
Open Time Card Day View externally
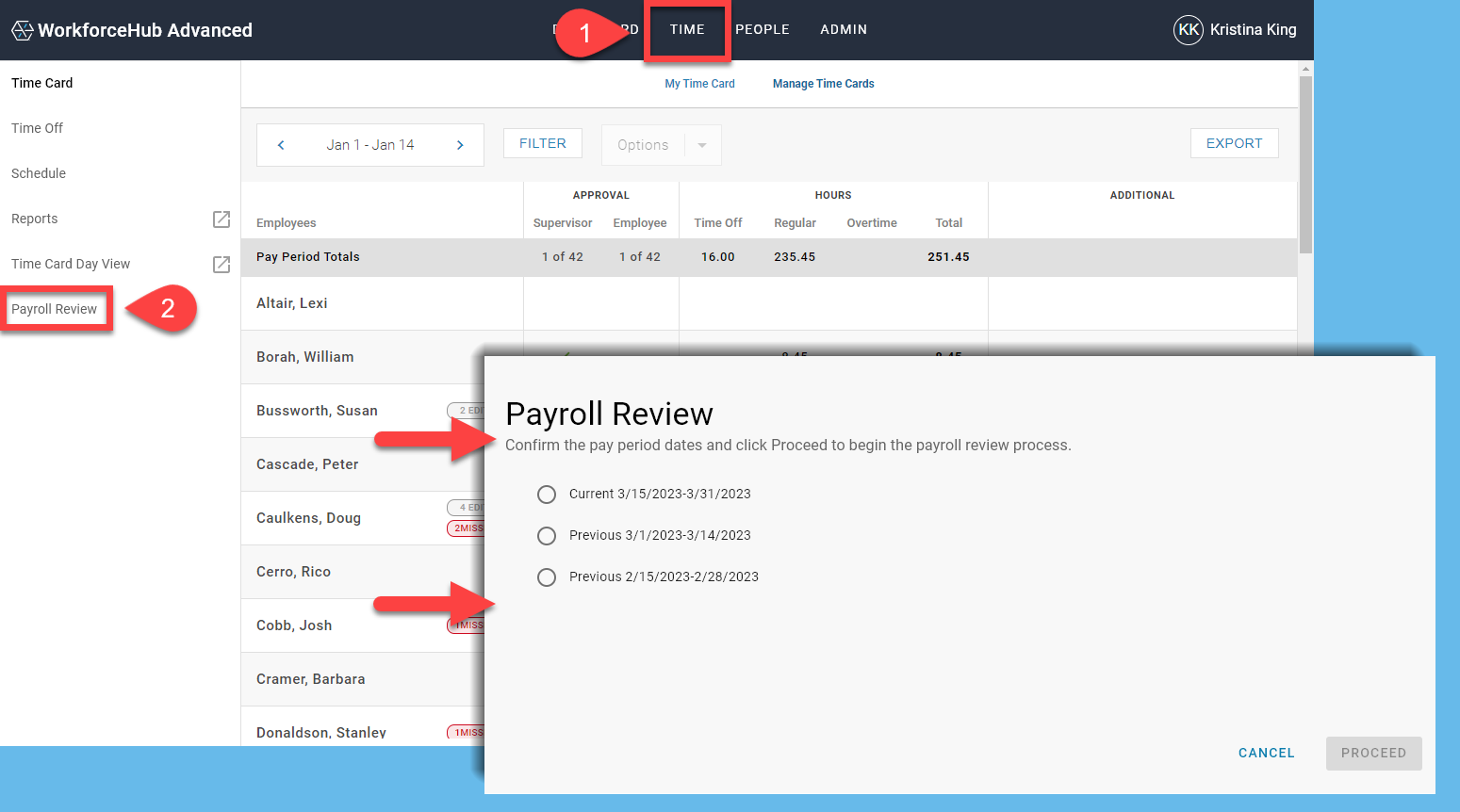[x=221, y=265]
